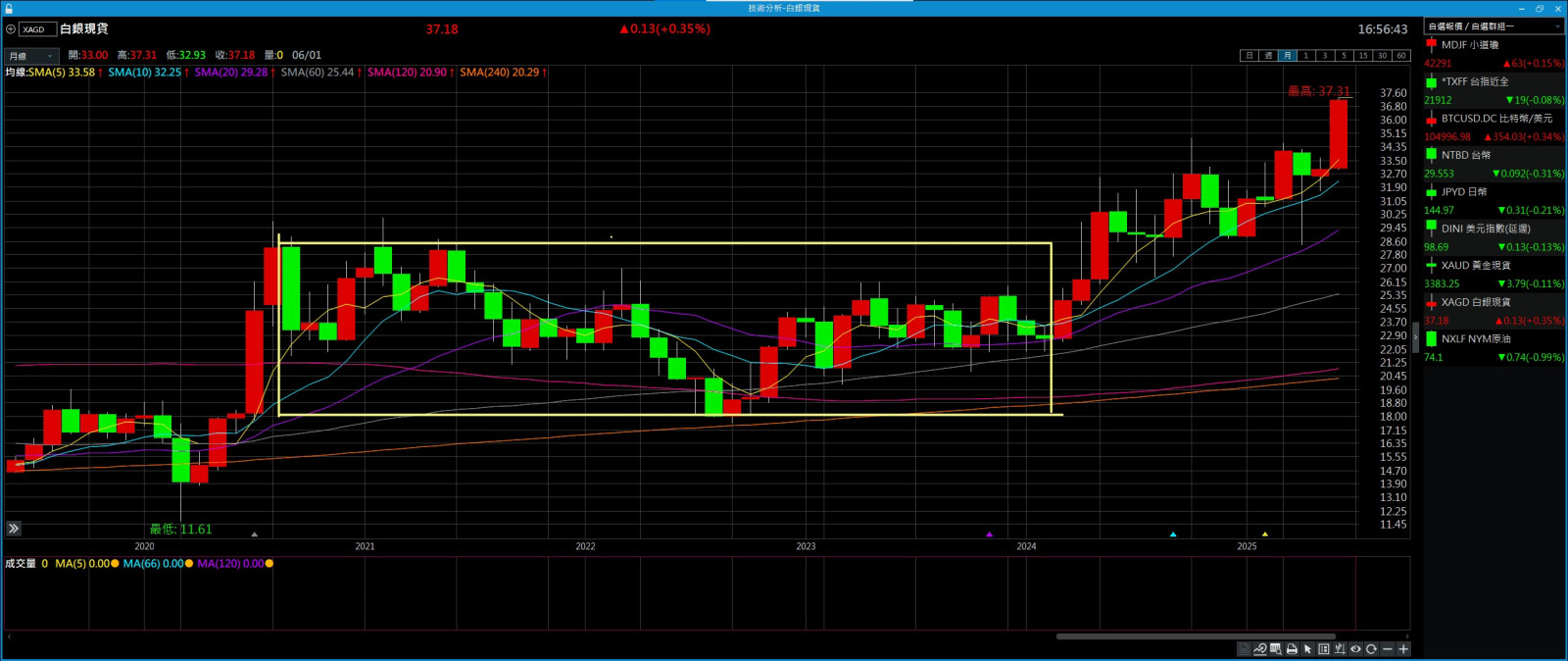Select the 60 minute timeframe
The height and width of the screenshot is (661, 1568).
(x=1400, y=56)
